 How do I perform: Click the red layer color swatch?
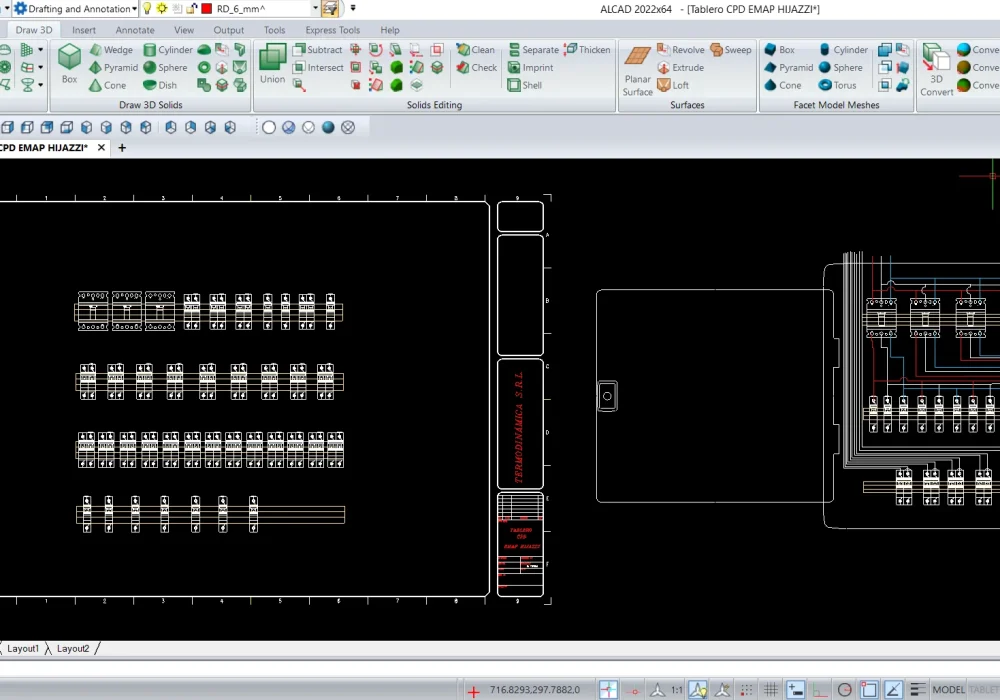(x=204, y=9)
